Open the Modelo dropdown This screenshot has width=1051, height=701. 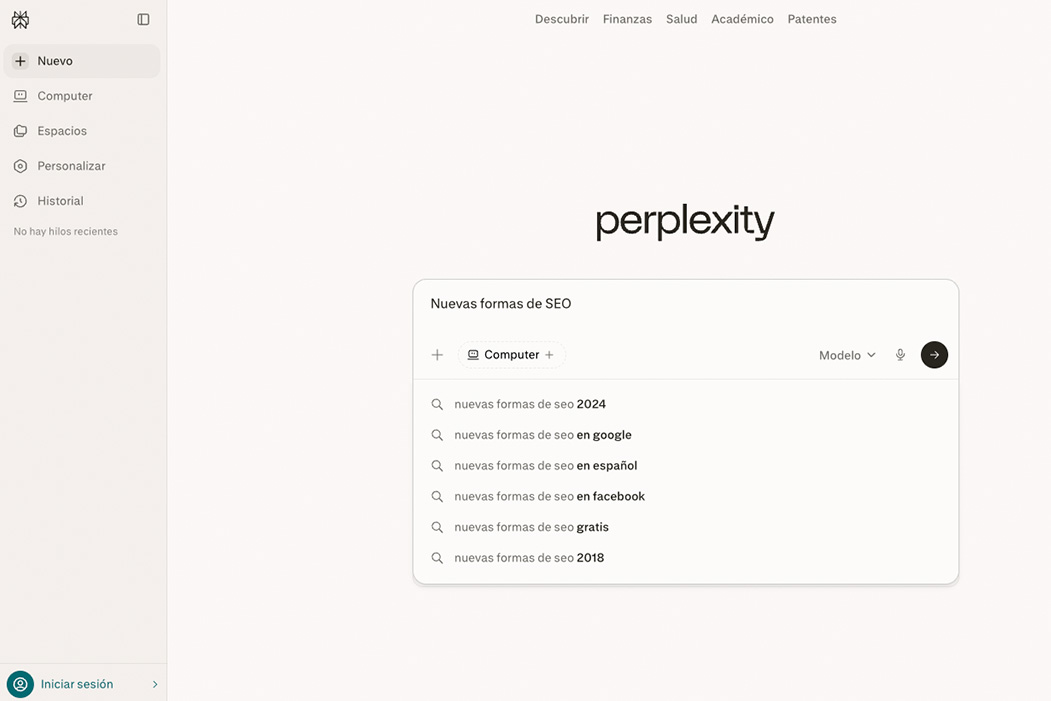coord(846,354)
